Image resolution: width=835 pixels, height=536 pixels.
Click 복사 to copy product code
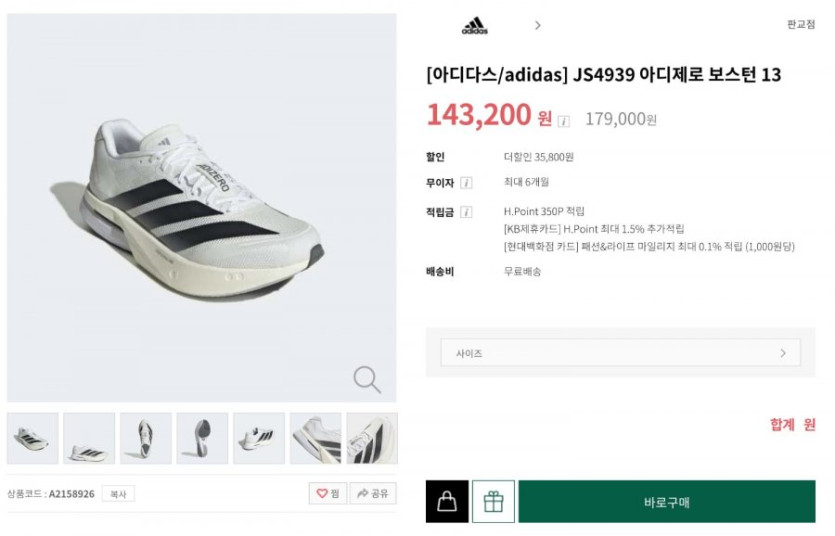(x=118, y=494)
